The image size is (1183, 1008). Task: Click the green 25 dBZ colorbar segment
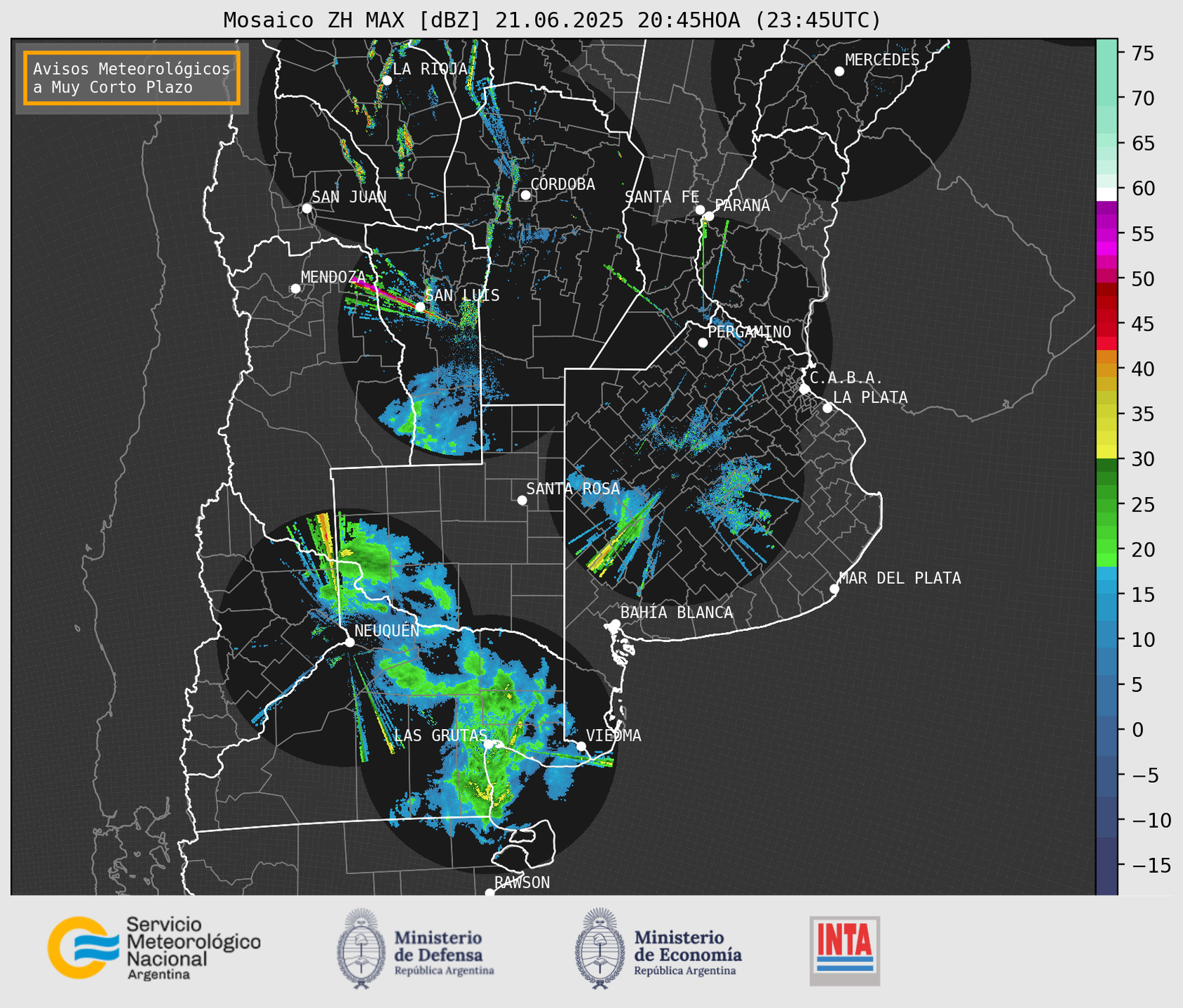tap(1107, 504)
